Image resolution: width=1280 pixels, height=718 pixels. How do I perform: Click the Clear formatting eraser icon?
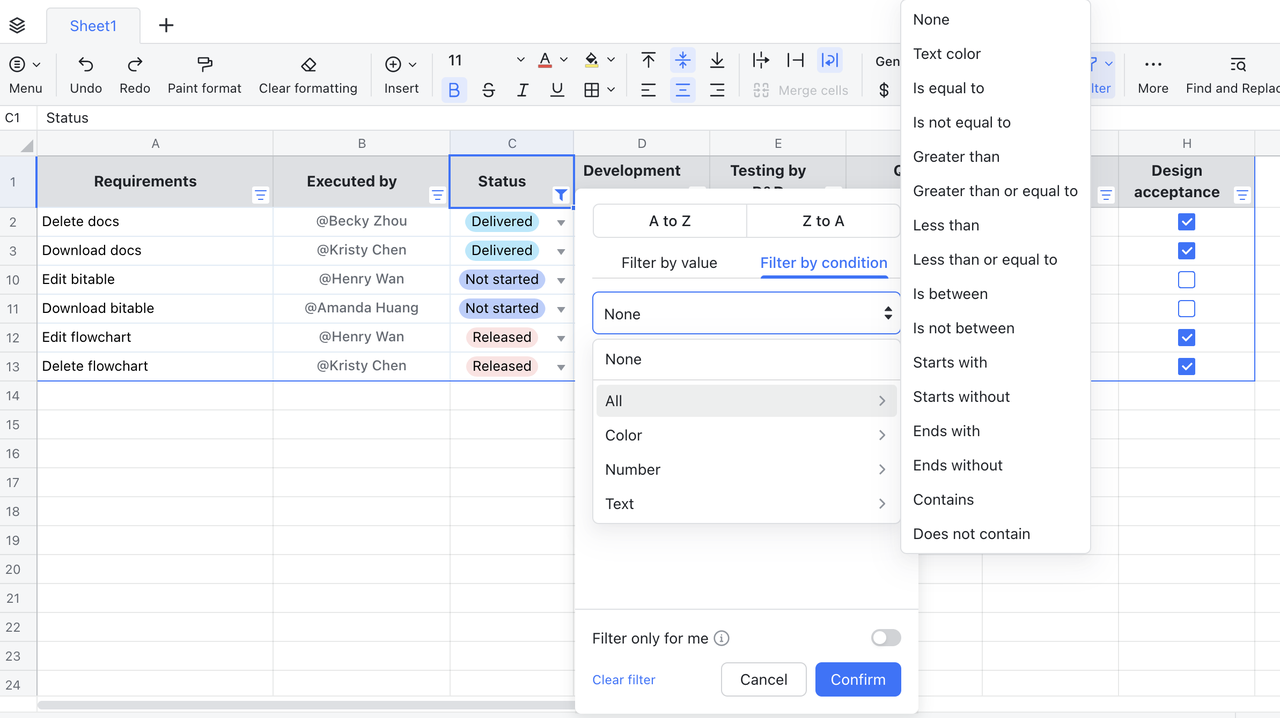click(x=308, y=65)
